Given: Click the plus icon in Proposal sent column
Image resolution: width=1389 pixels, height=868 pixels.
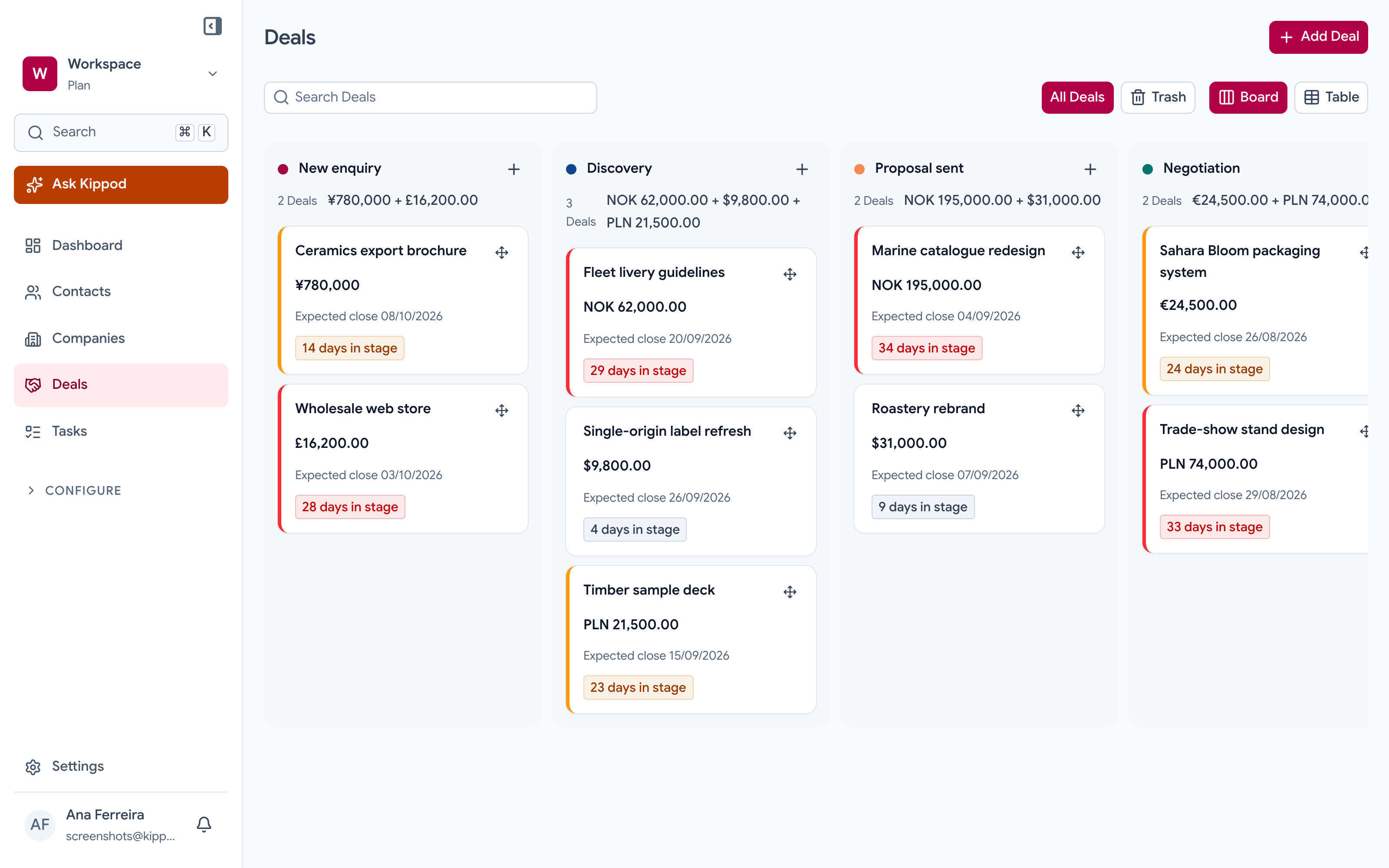Looking at the screenshot, I should tap(1090, 169).
